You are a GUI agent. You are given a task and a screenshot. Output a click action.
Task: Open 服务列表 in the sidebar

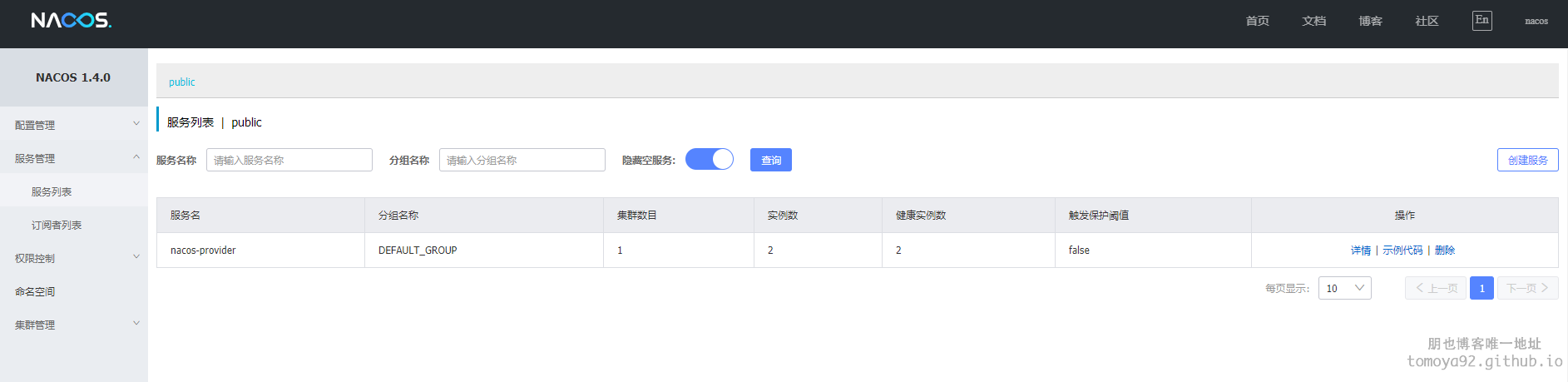point(74,191)
